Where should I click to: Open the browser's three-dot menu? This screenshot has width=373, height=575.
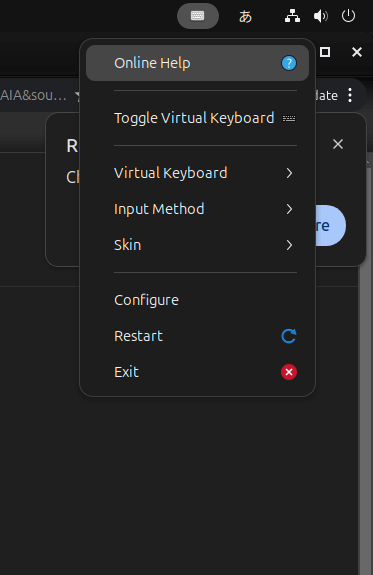point(350,95)
